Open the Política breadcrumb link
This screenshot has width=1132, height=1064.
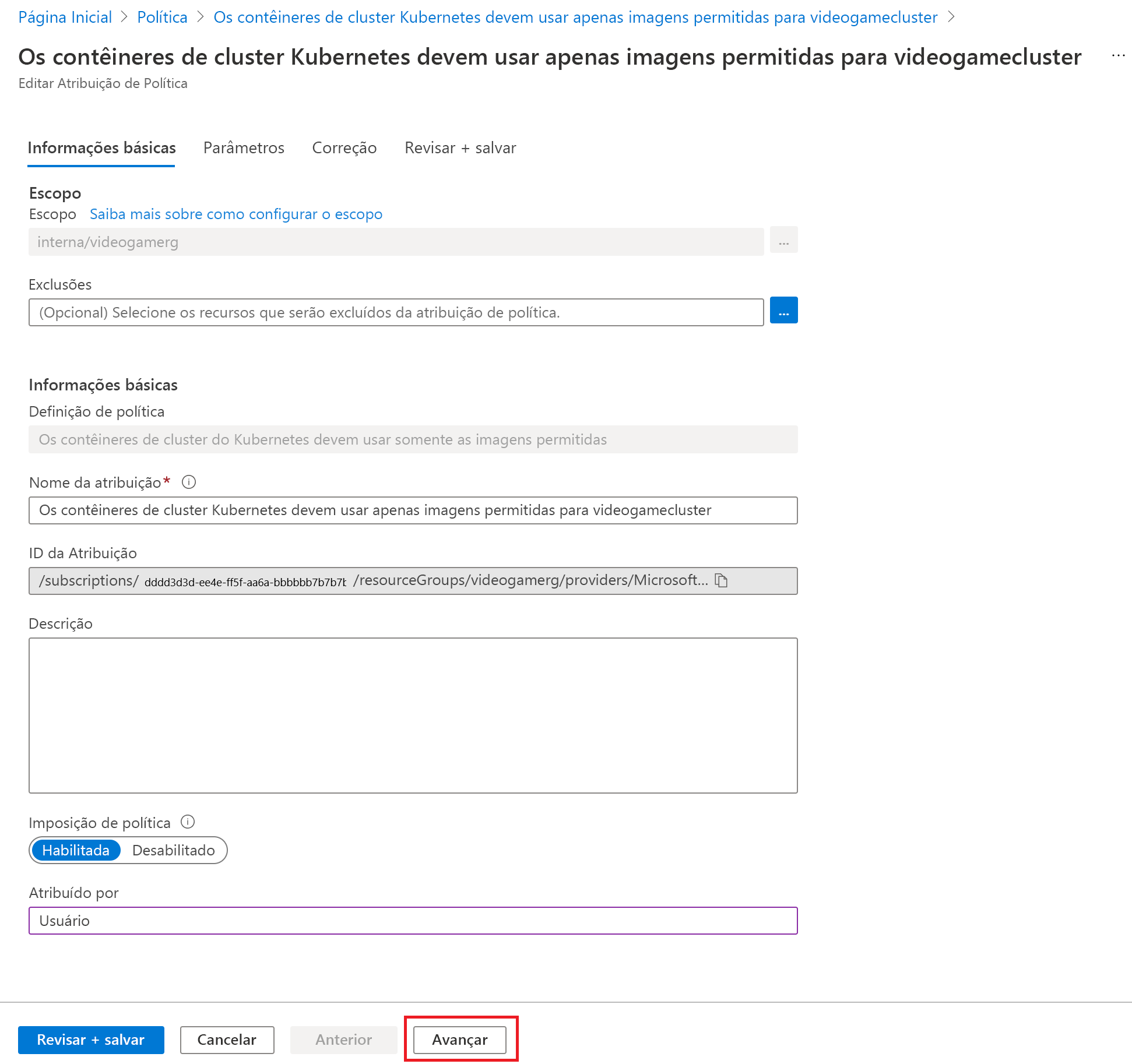(x=162, y=17)
